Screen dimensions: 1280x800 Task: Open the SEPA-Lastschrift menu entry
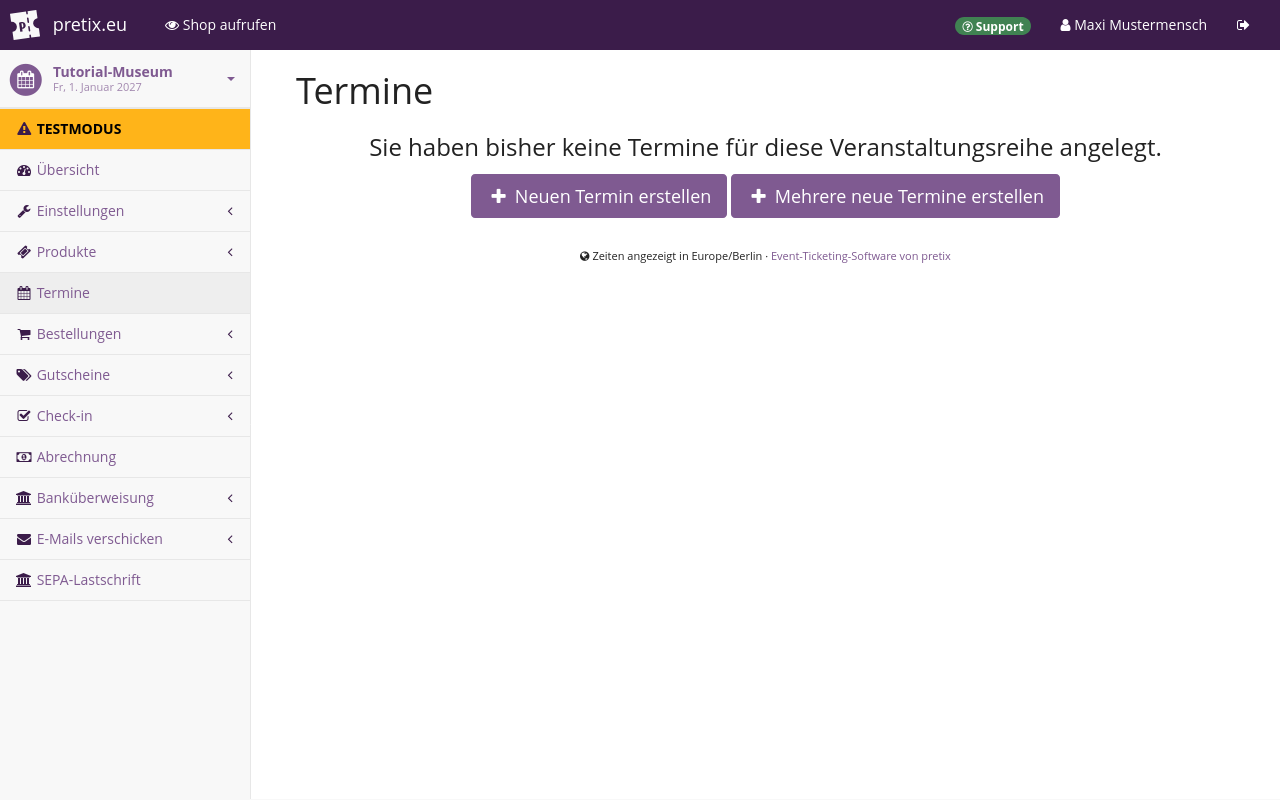coord(125,580)
